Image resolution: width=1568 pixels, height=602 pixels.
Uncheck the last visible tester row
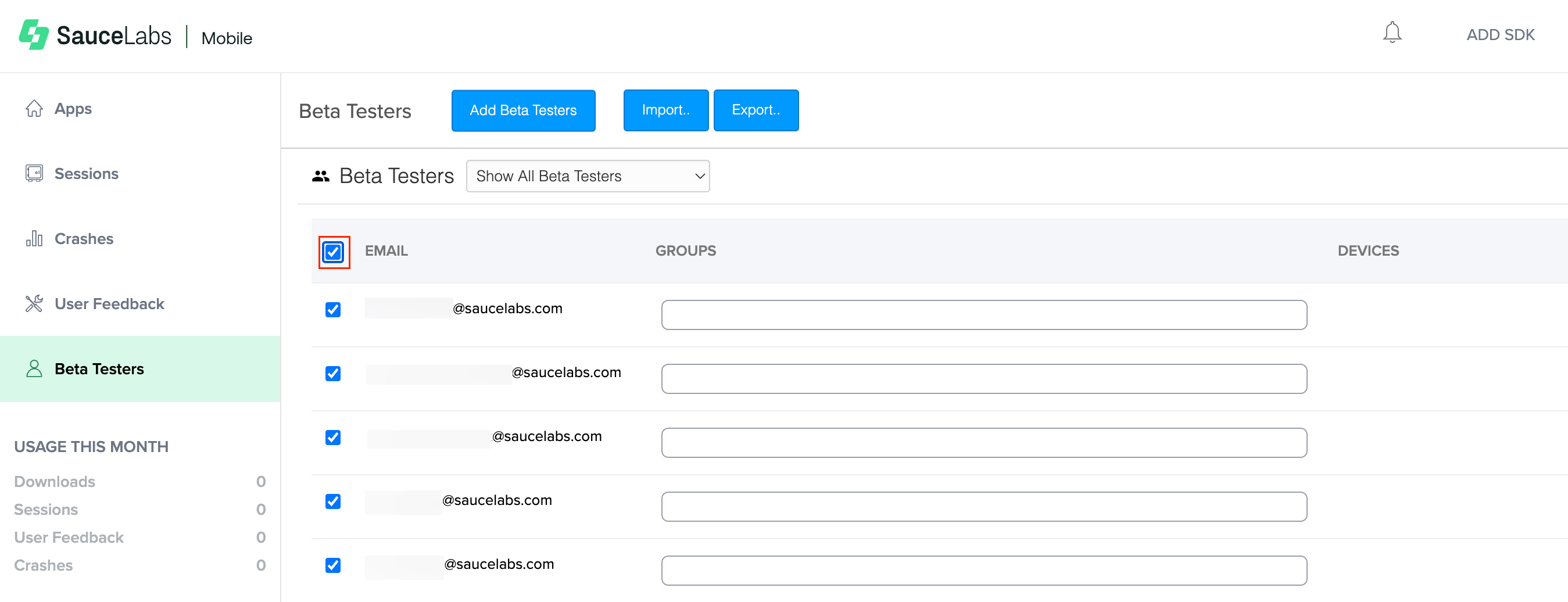pyautogui.click(x=332, y=565)
